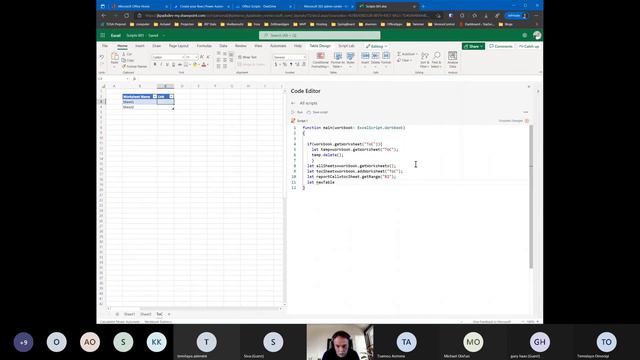Switch to the Script Lab tab
640x360 pixels.
click(346, 46)
